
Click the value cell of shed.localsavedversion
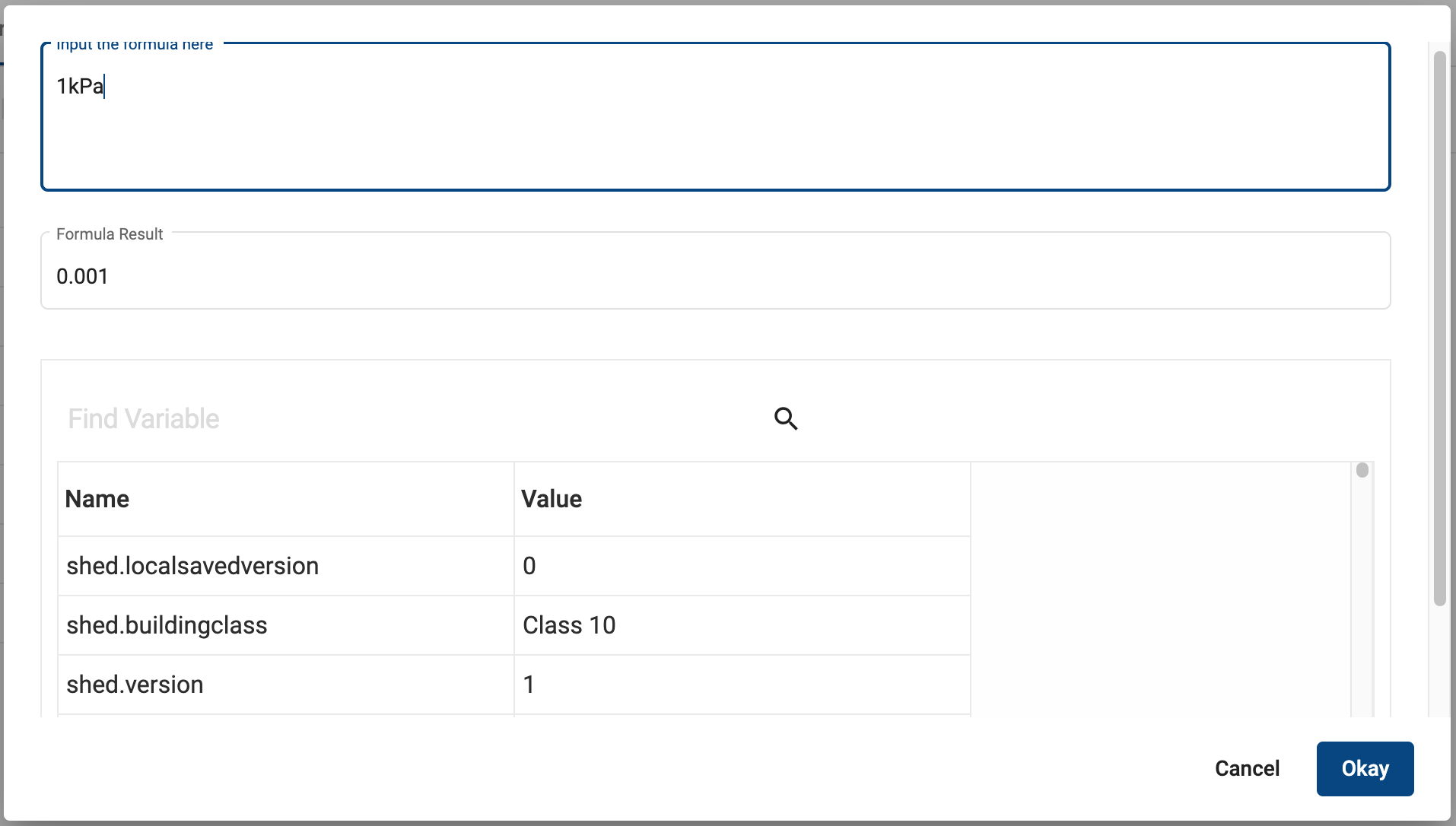[x=529, y=566]
